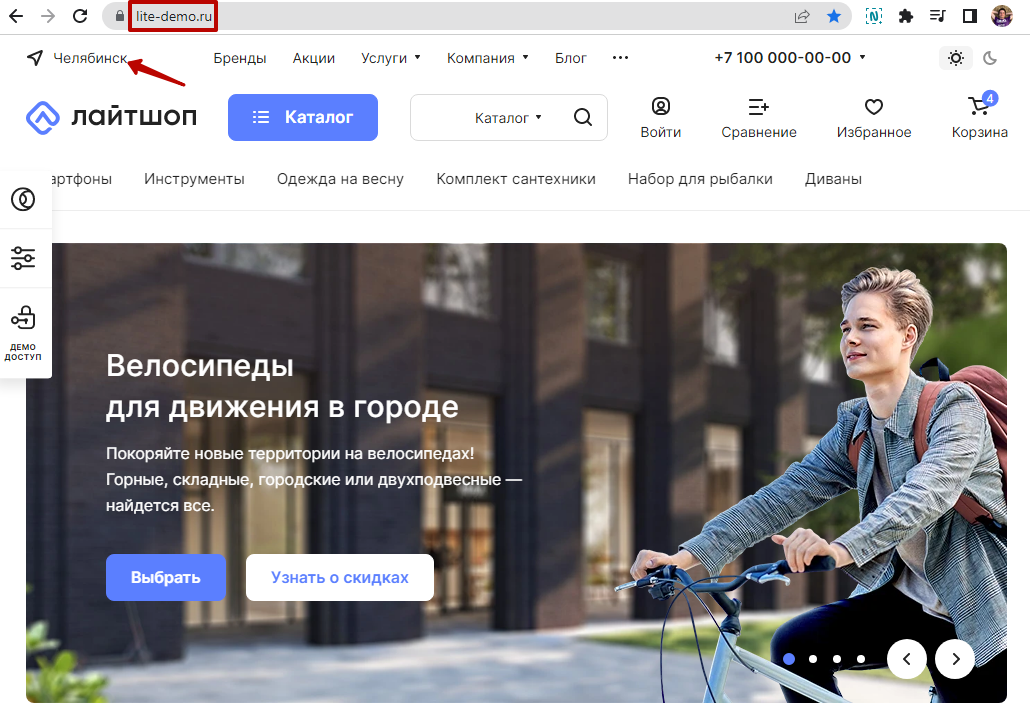This screenshot has width=1030, height=711.
Task: Open the Корзина cart icon
Action: (x=979, y=116)
